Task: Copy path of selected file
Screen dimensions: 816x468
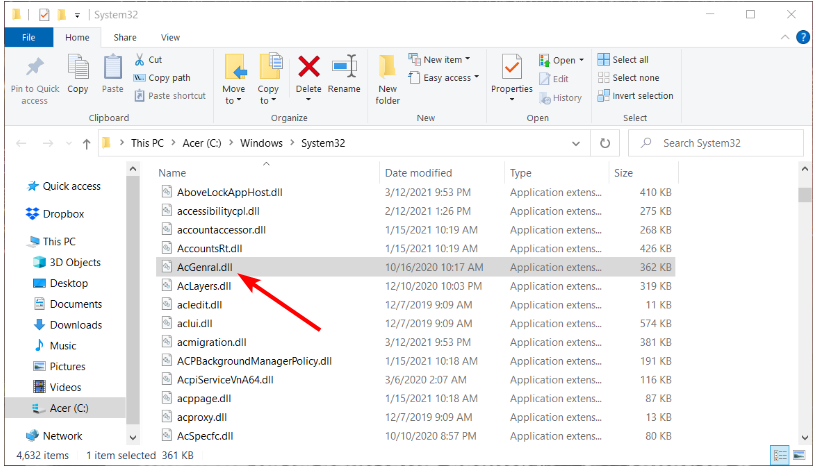Action: (x=162, y=78)
